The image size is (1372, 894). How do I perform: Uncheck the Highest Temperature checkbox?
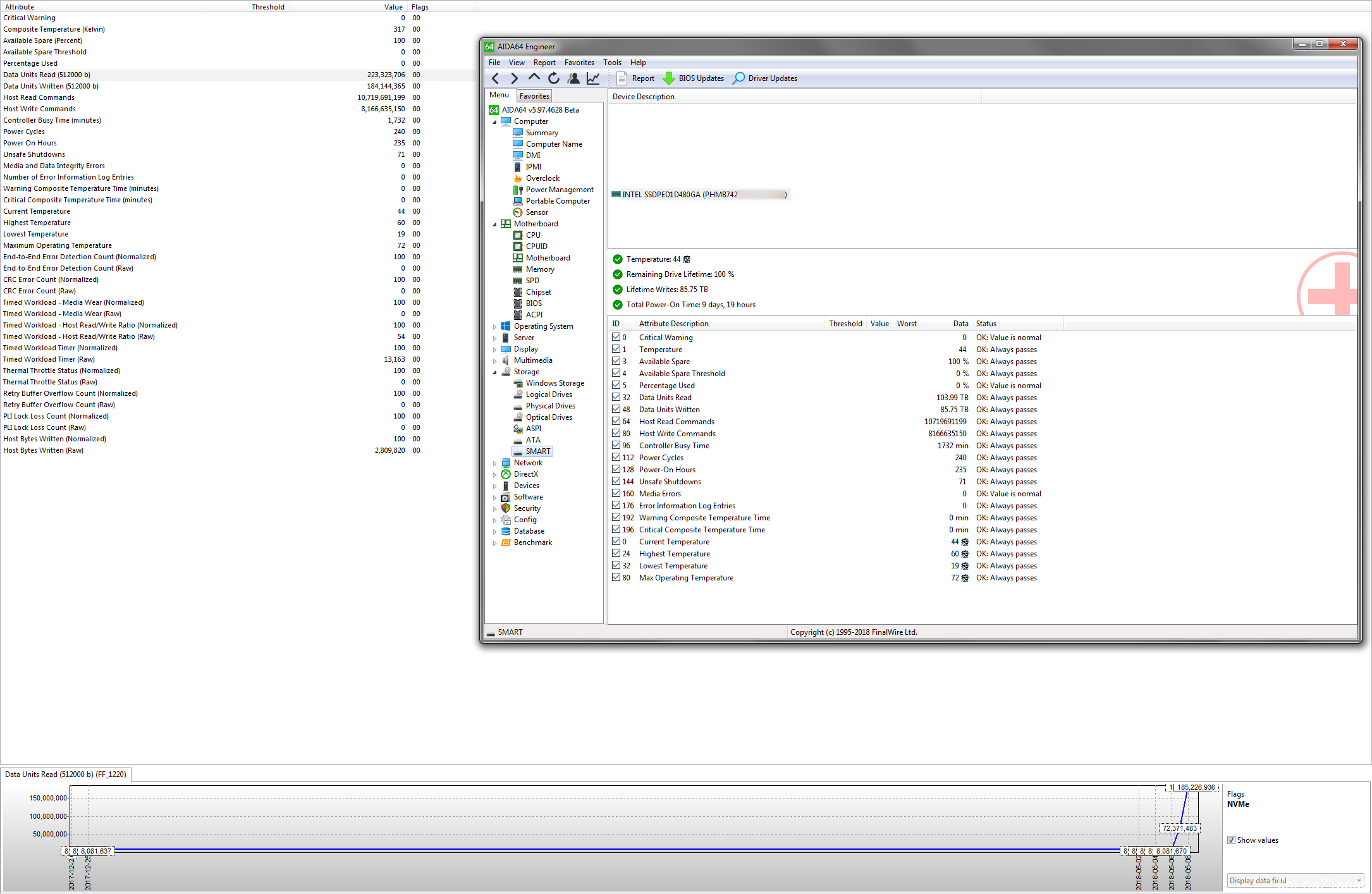tap(616, 554)
